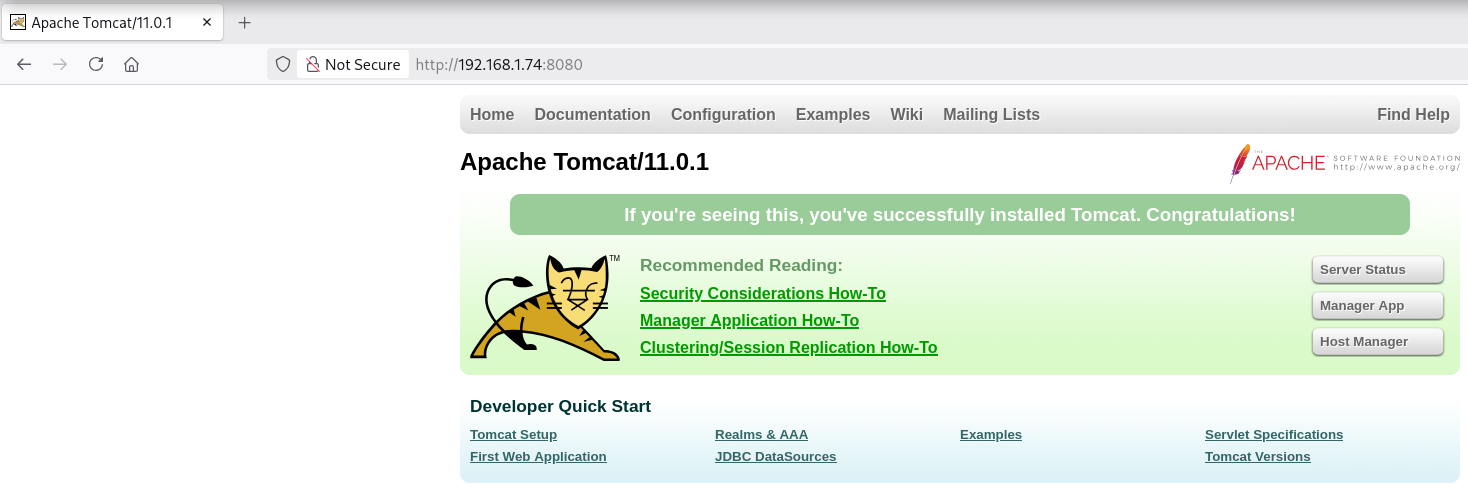The height and width of the screenshot is (488, 1468).
Task: Go to Find Help in navigation bar
Action: [1412, 115]
